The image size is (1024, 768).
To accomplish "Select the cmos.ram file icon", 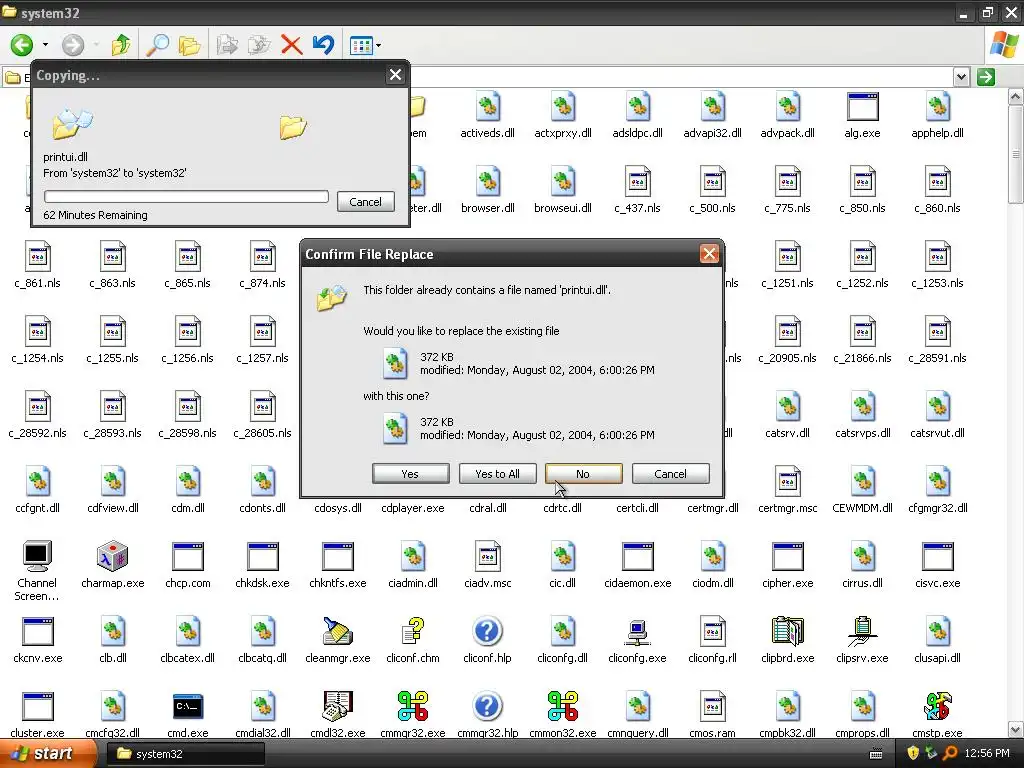I will point(712,707).
